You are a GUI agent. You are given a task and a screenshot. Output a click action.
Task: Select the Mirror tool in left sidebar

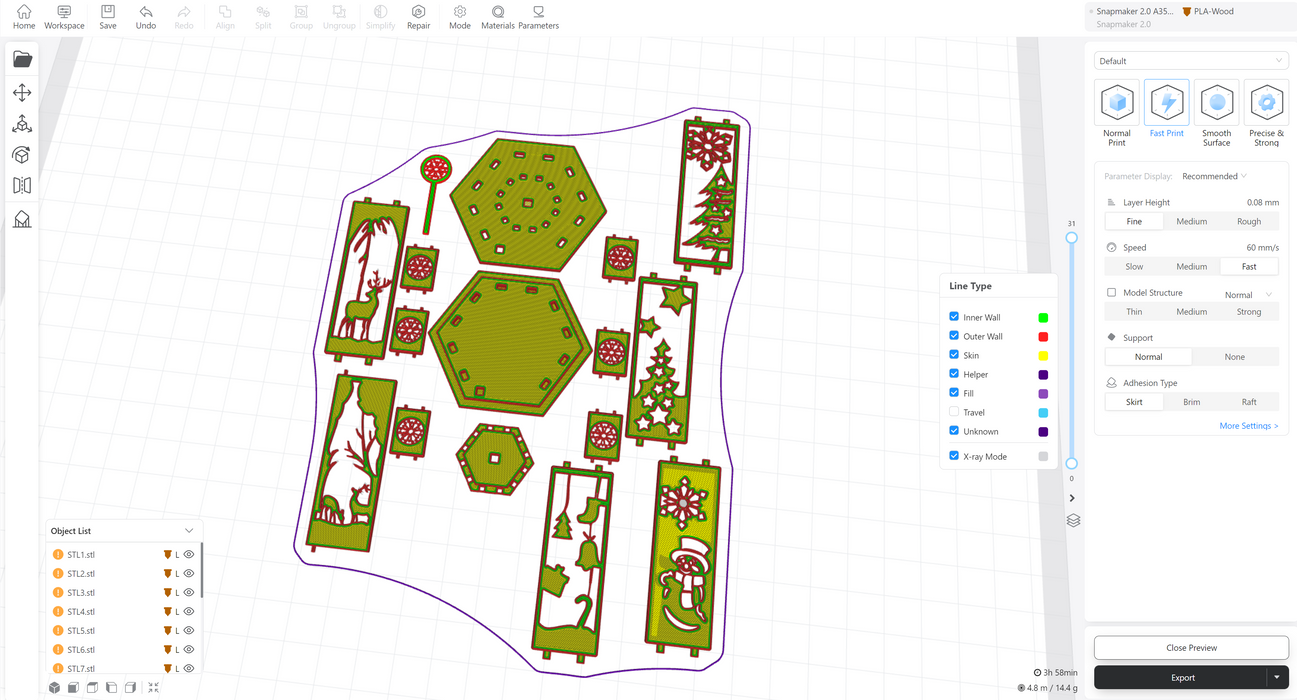point(22,186)
